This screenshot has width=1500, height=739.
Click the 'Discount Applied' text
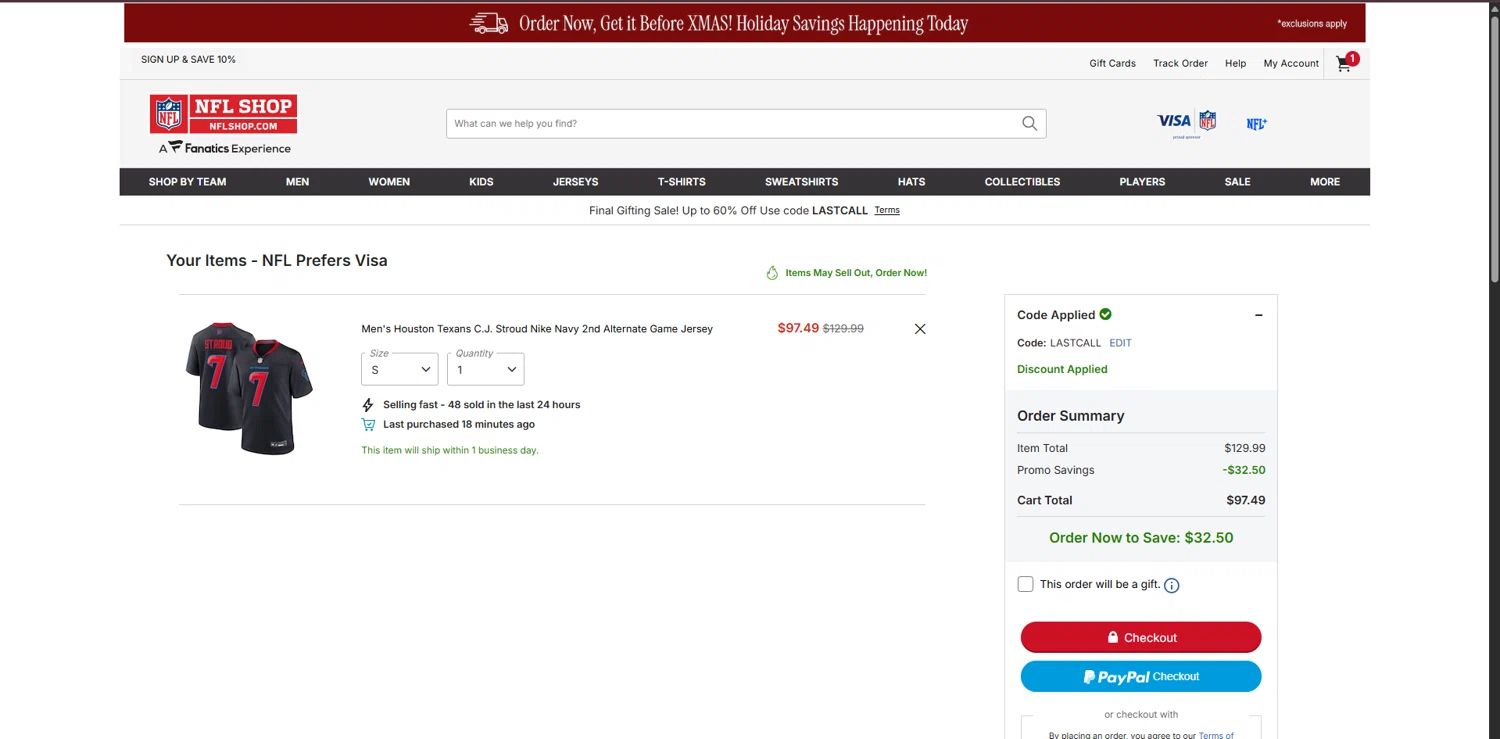pyautogui.click(x=1062, y=369)
